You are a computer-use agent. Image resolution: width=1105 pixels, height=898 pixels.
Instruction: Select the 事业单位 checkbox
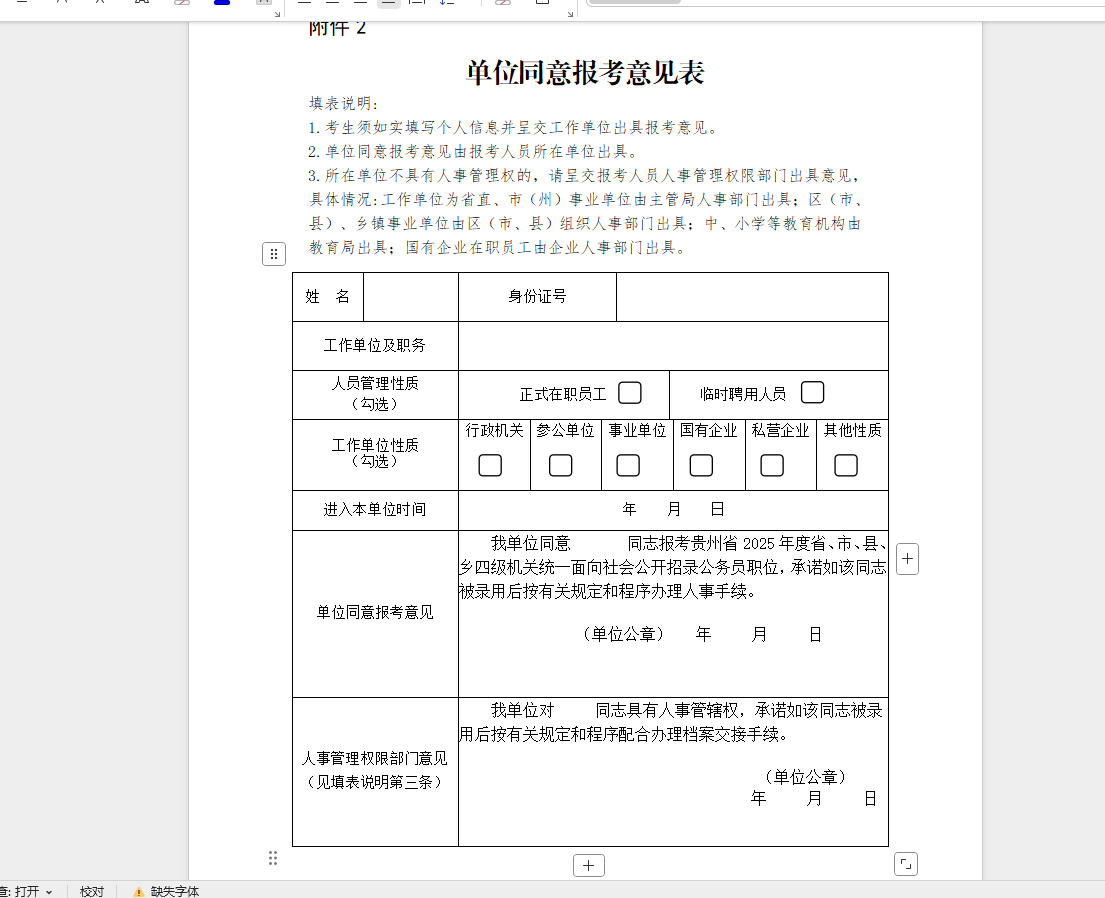click(x=628, y=465)
